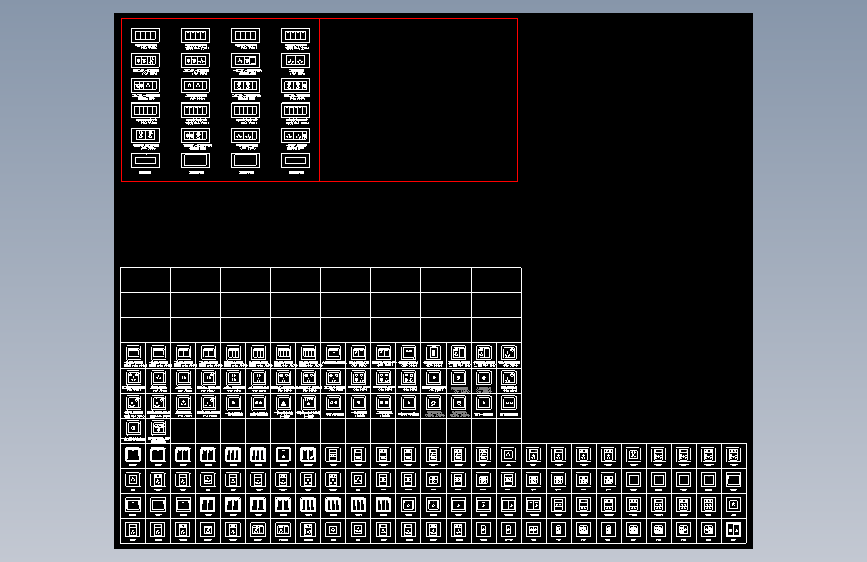The height and width of the screenshot is (562, 867).
Task: Pick the single-rocker switch starting the widest grid's top row
Action: click(133, 455)
